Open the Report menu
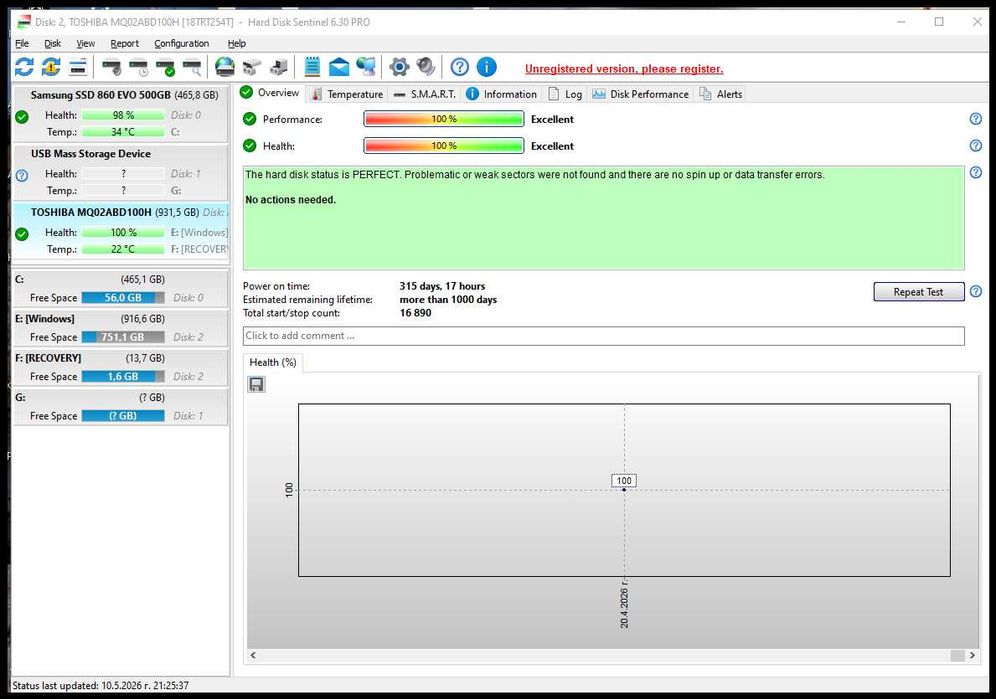 [124, 43]
